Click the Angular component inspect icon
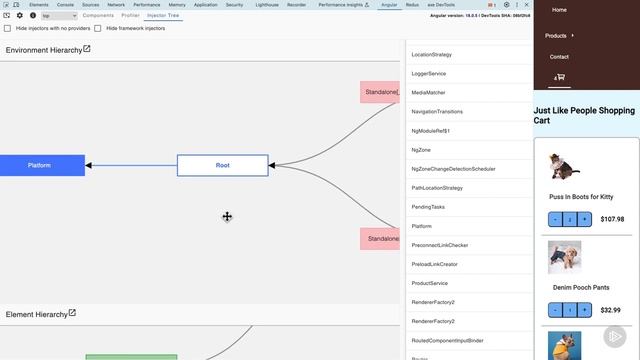This screenshot has width=640, height=360. (7, 16)
